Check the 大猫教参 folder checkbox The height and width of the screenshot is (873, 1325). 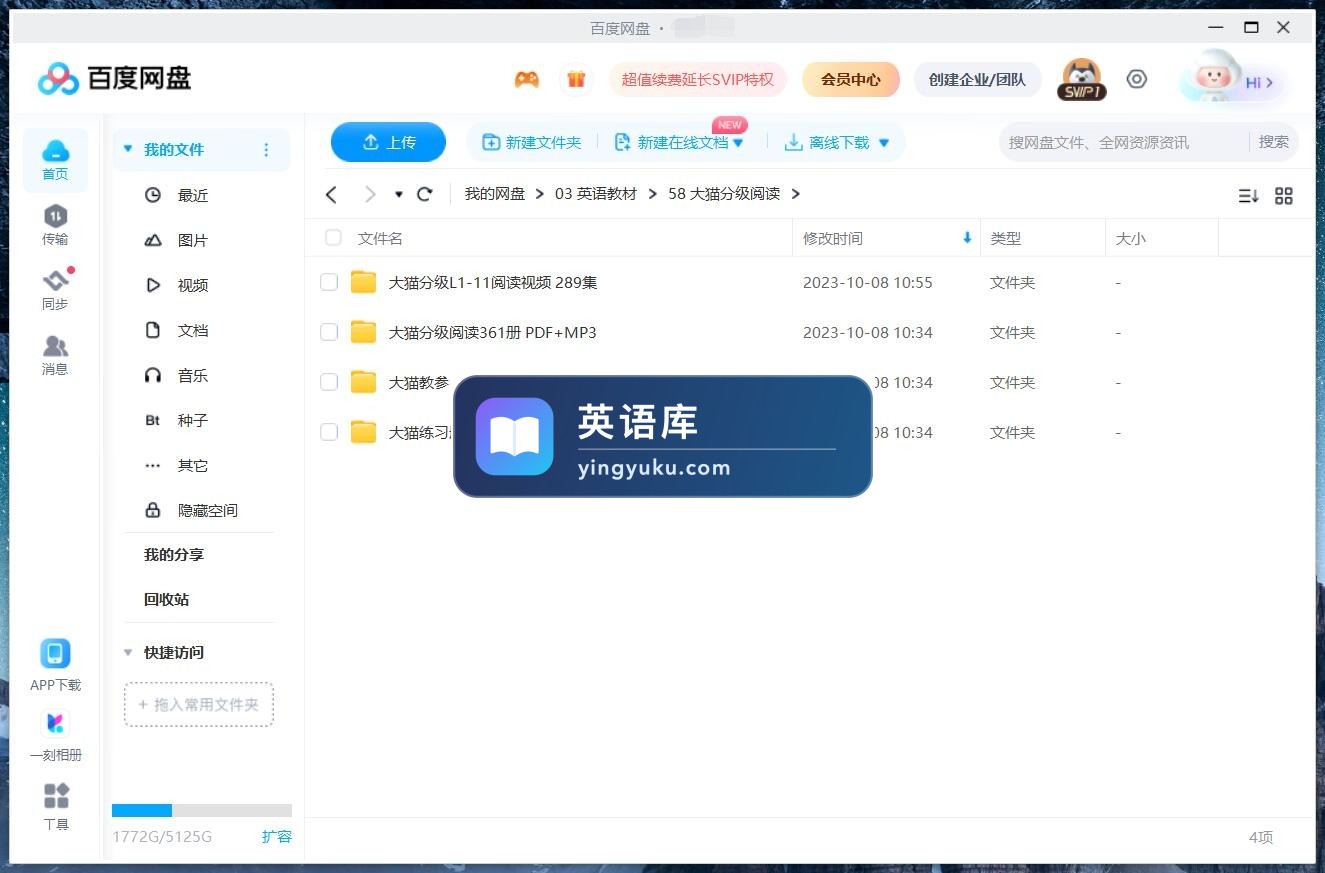(x=329, y=382)
